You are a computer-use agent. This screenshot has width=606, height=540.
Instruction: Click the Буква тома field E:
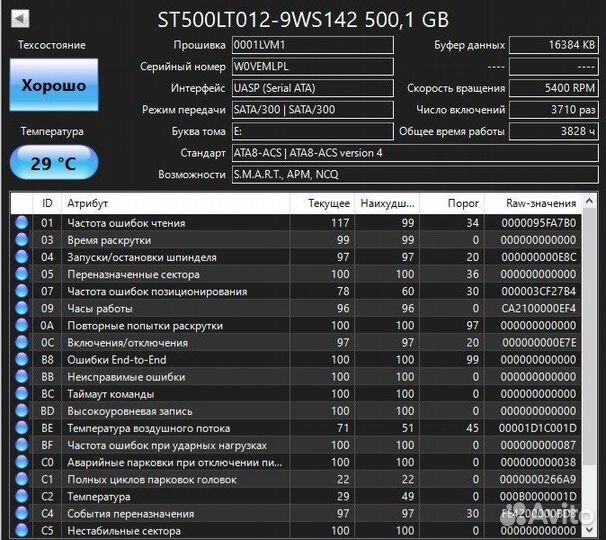click(313, 131)
